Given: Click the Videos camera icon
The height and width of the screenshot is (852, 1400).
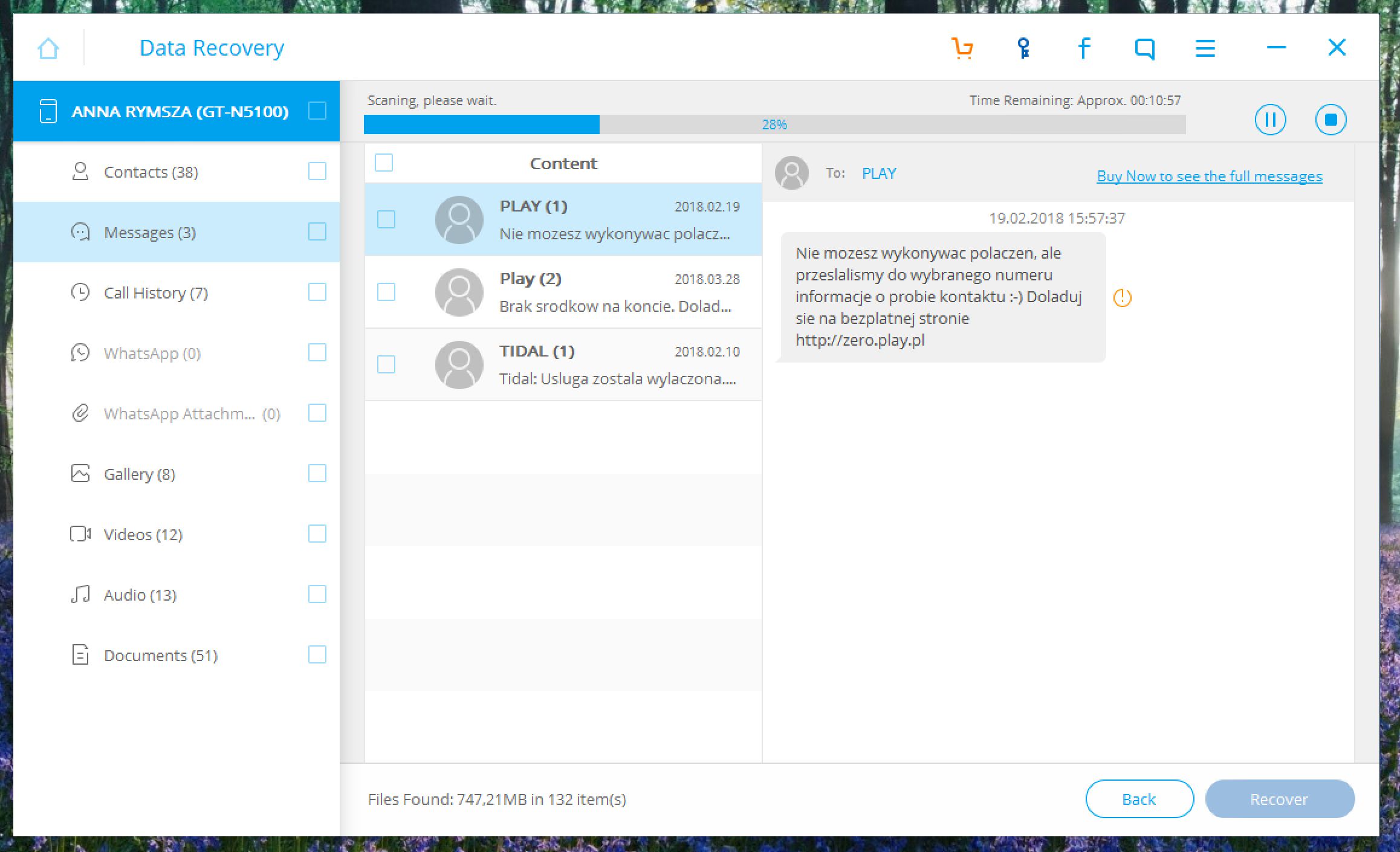Looking at the screenshot, I should point(80,534).
